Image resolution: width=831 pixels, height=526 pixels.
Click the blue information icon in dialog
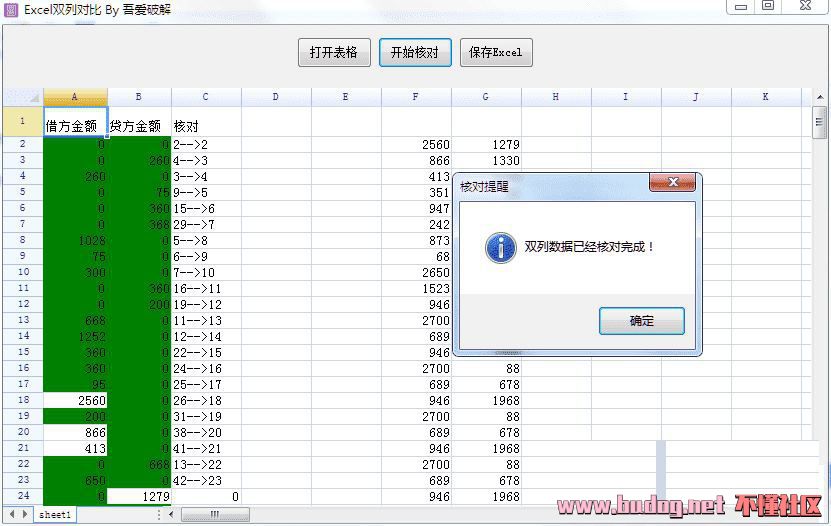point(500,247)
